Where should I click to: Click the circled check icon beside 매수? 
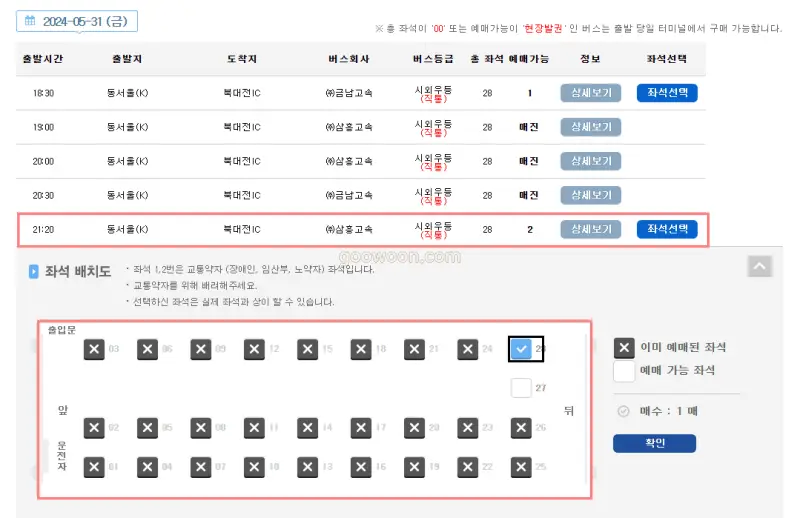tap(623, 411)
